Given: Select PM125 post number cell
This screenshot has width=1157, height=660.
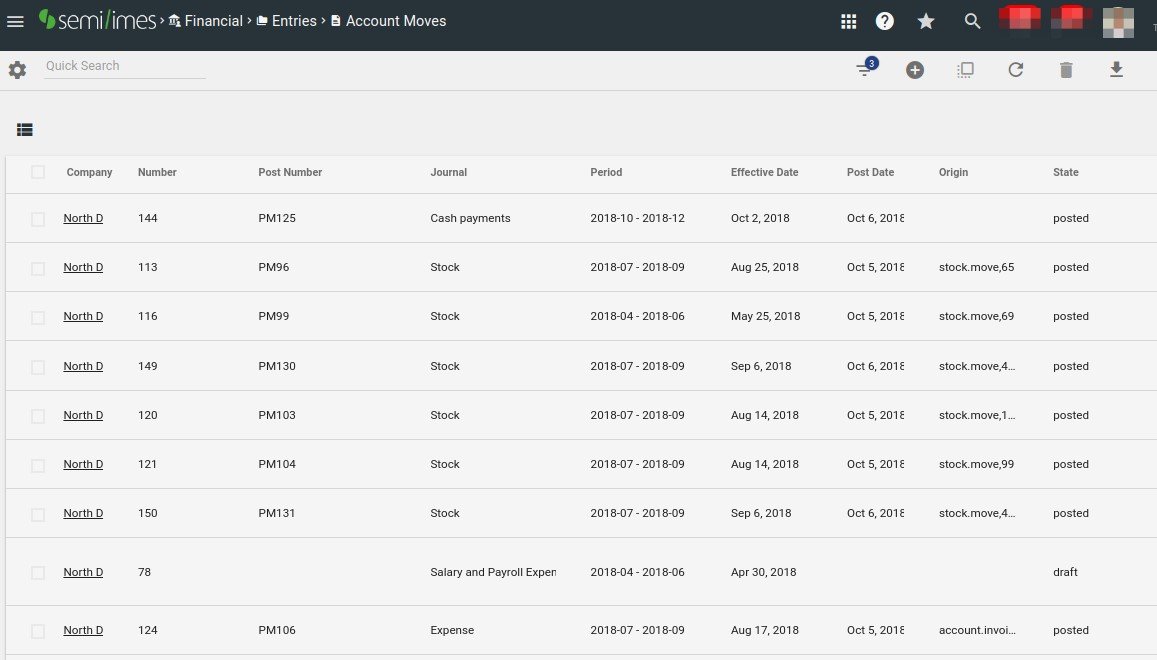Looking at the screenshot, I should 277,218.
